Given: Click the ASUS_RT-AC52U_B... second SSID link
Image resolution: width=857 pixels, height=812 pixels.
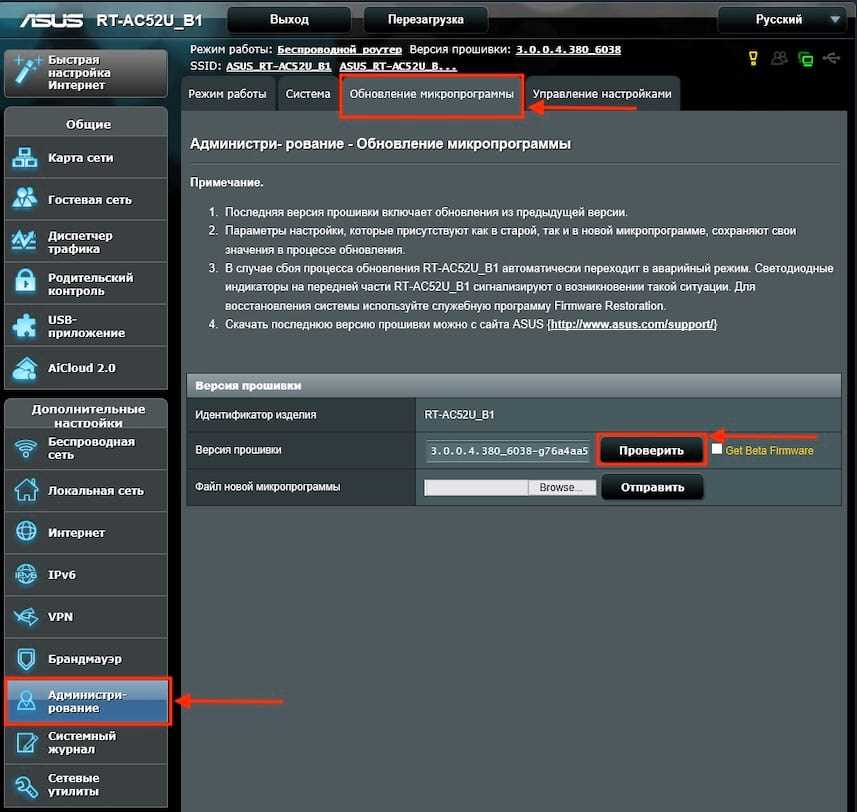Looking at the screenshot, I should [398, 66].
